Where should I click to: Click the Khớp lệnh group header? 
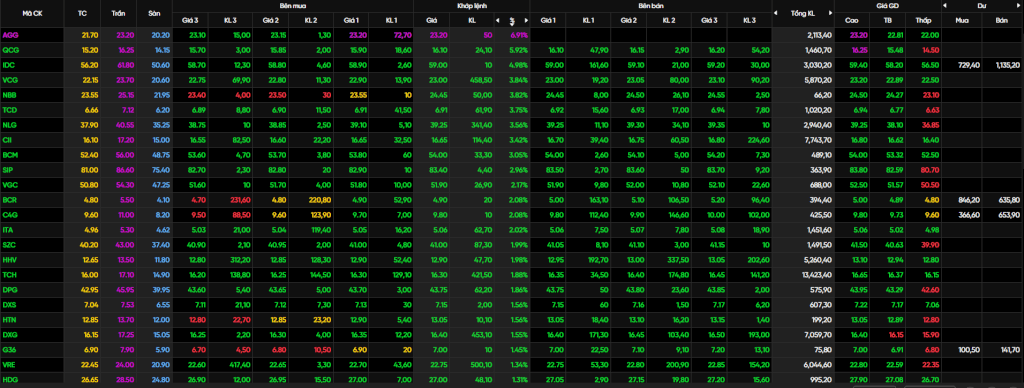click(x=471, y=6)
